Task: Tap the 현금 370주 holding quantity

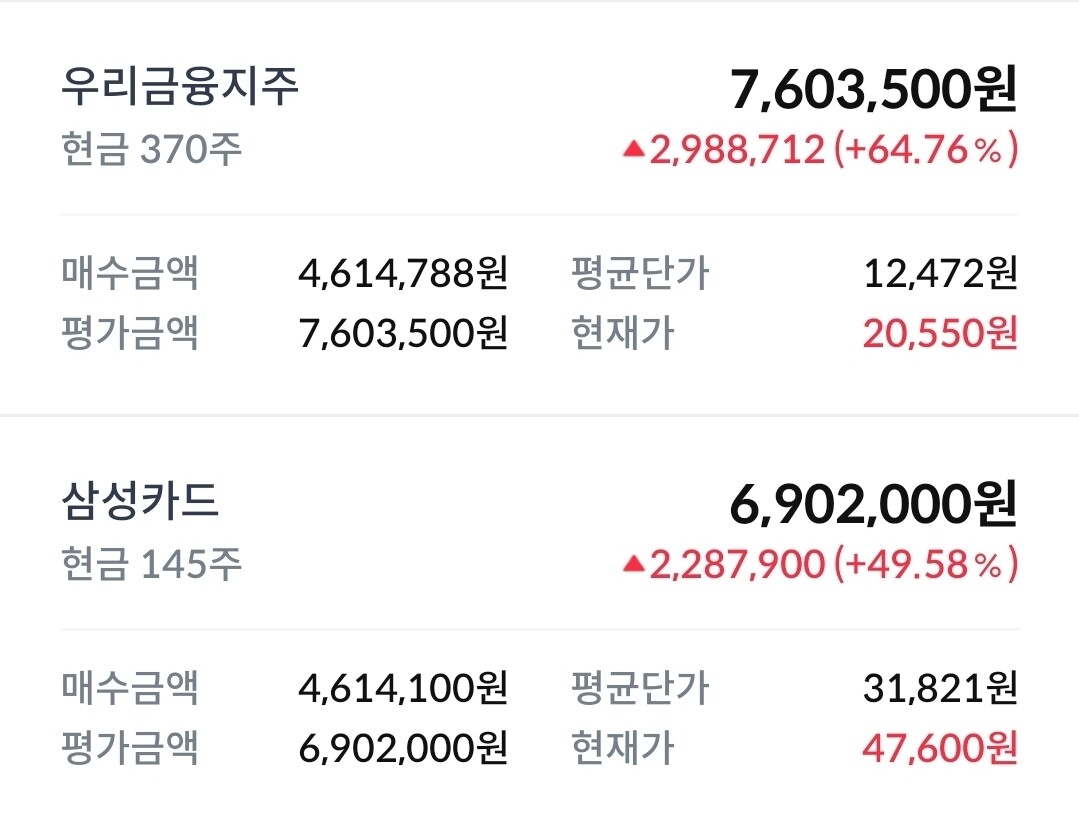Action: pos(151,150)
